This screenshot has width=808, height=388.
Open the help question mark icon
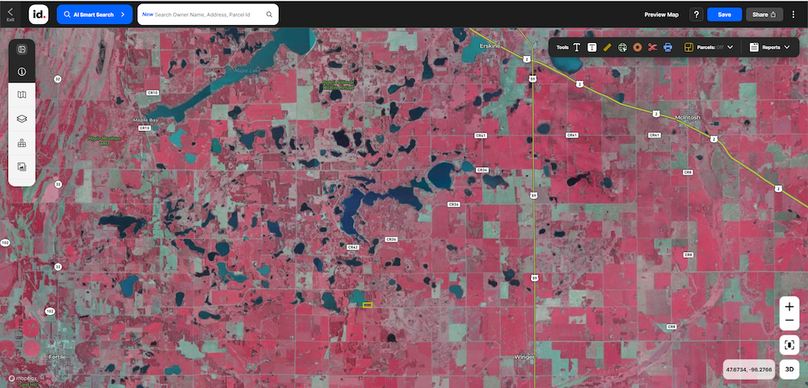[x=696, y=14]
